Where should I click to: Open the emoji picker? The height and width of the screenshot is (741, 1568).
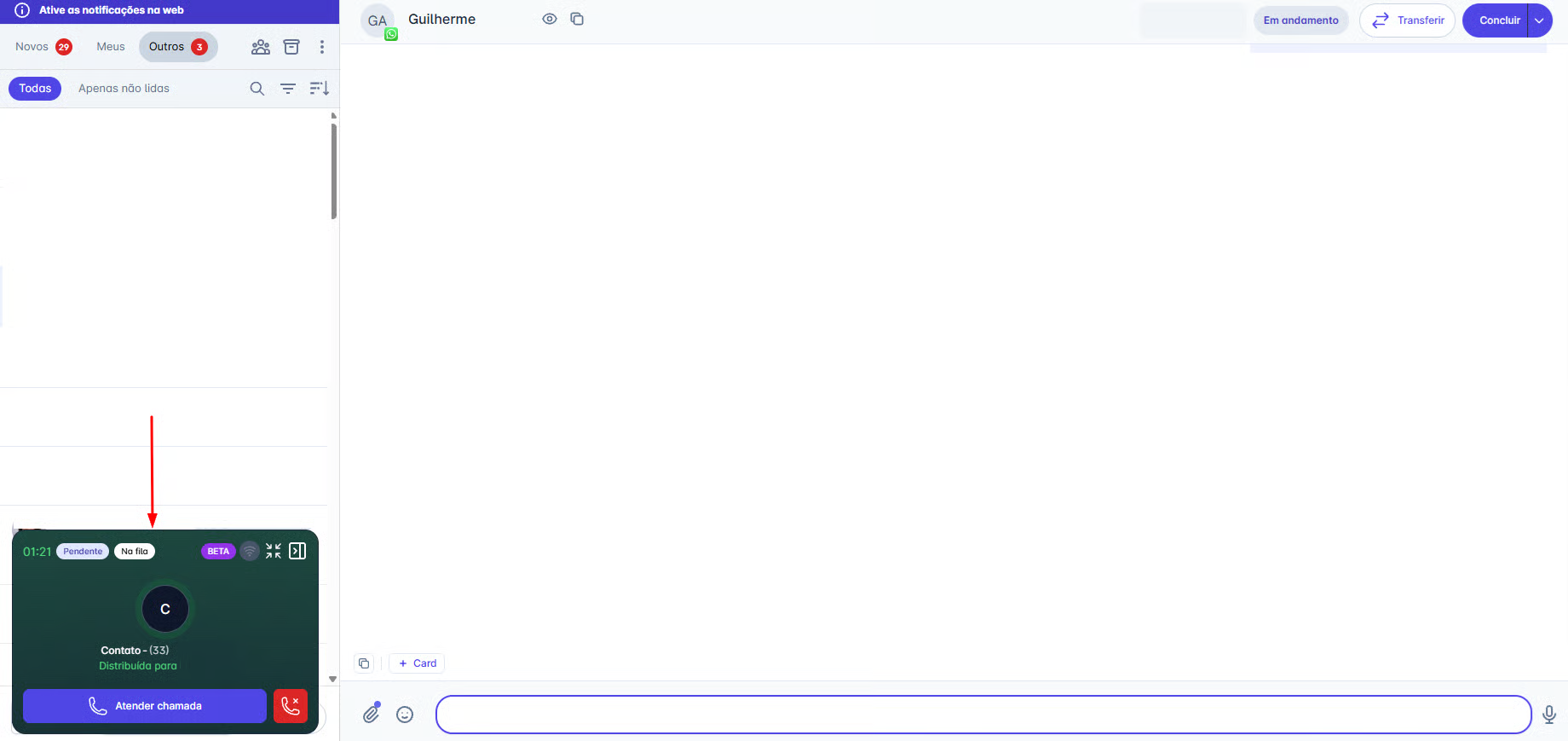point(405,715)
